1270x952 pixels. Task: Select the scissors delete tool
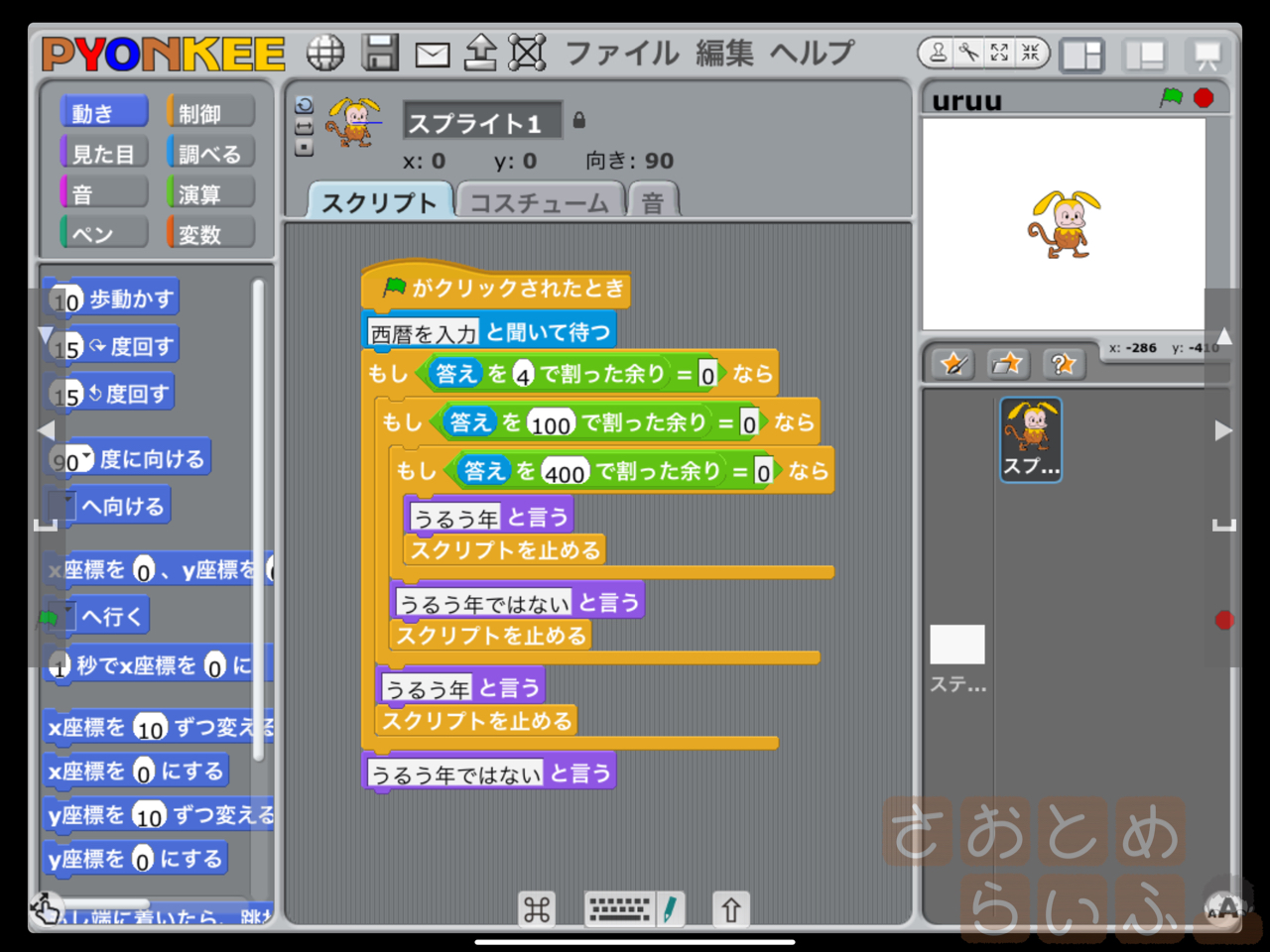pos(969,53)
